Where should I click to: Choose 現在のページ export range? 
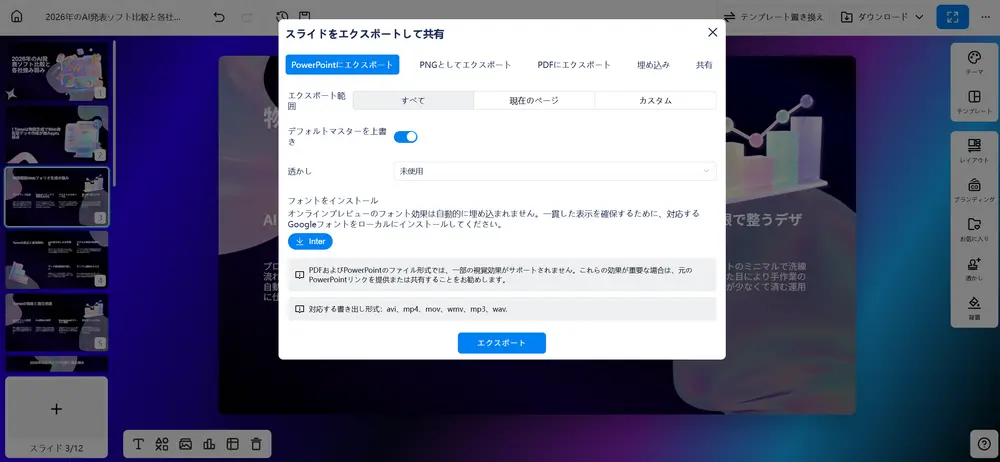[534, 101]
